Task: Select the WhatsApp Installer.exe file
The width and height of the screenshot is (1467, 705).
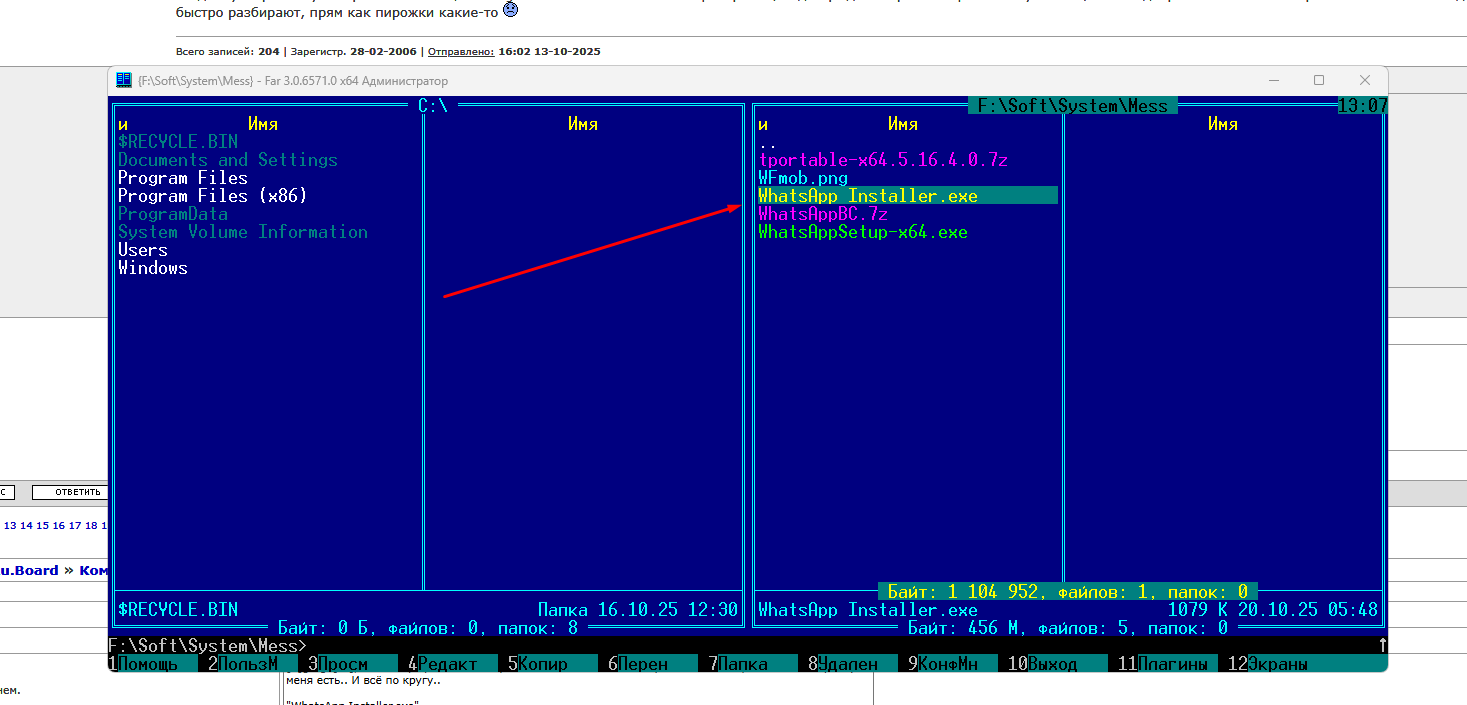Action: coord(867,196)
